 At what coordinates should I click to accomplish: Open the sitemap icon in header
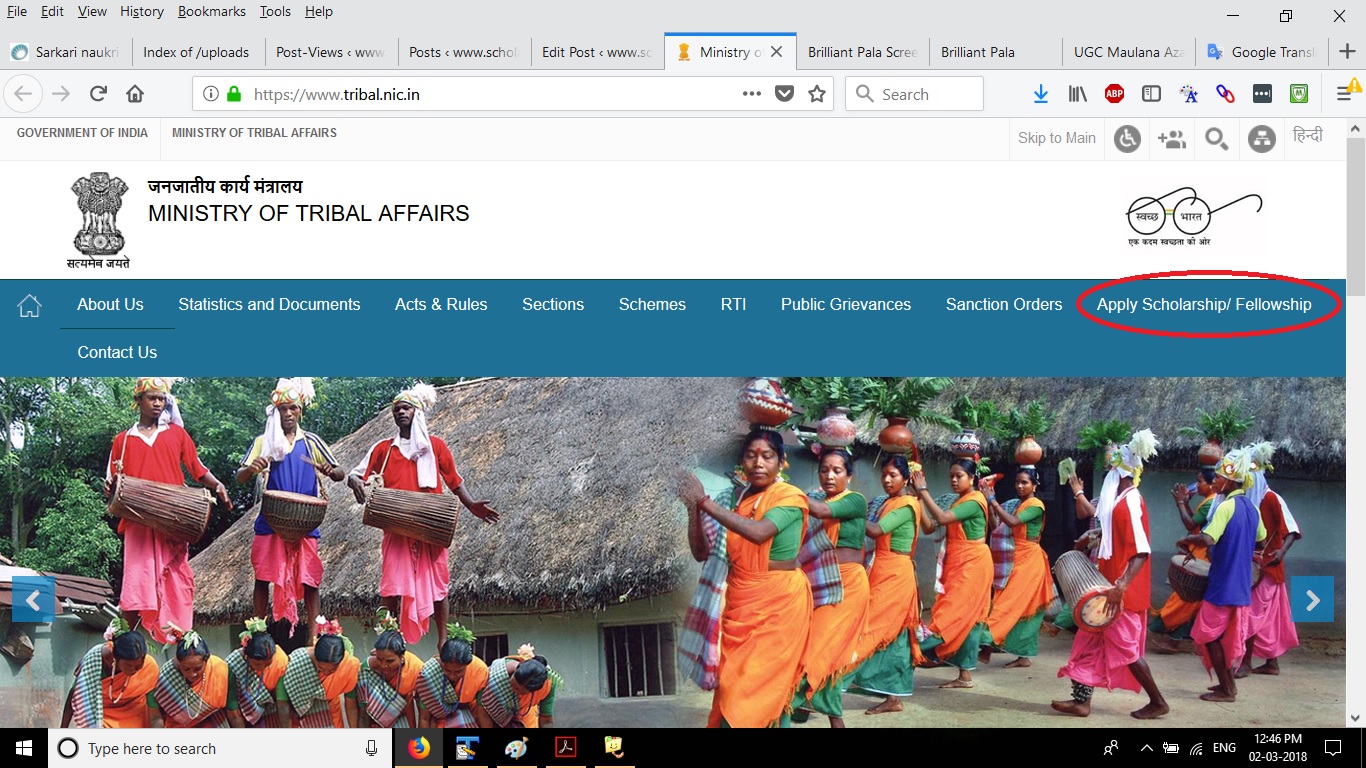point(1261,139)
